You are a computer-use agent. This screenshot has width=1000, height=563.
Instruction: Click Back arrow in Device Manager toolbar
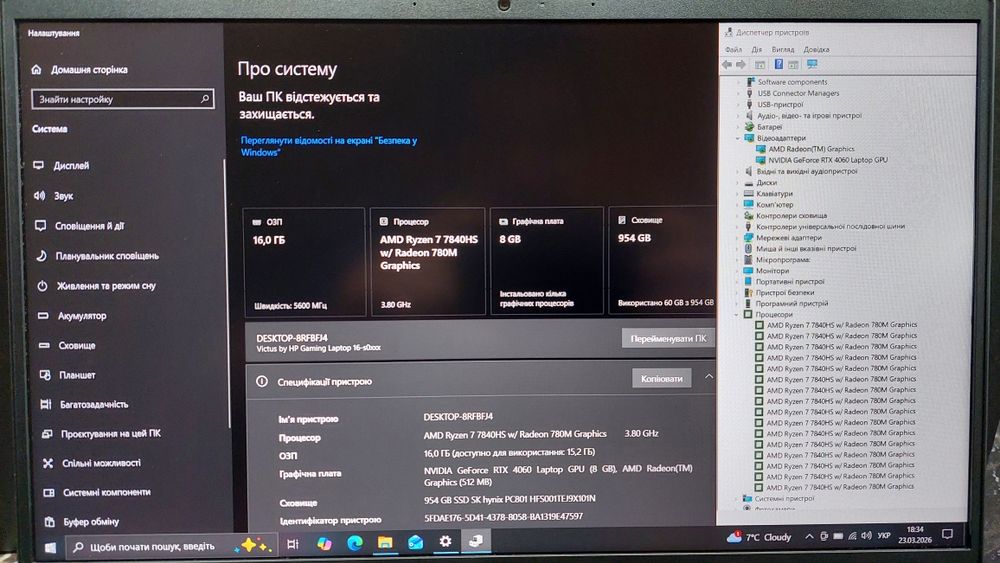click(x=726, y=64)
